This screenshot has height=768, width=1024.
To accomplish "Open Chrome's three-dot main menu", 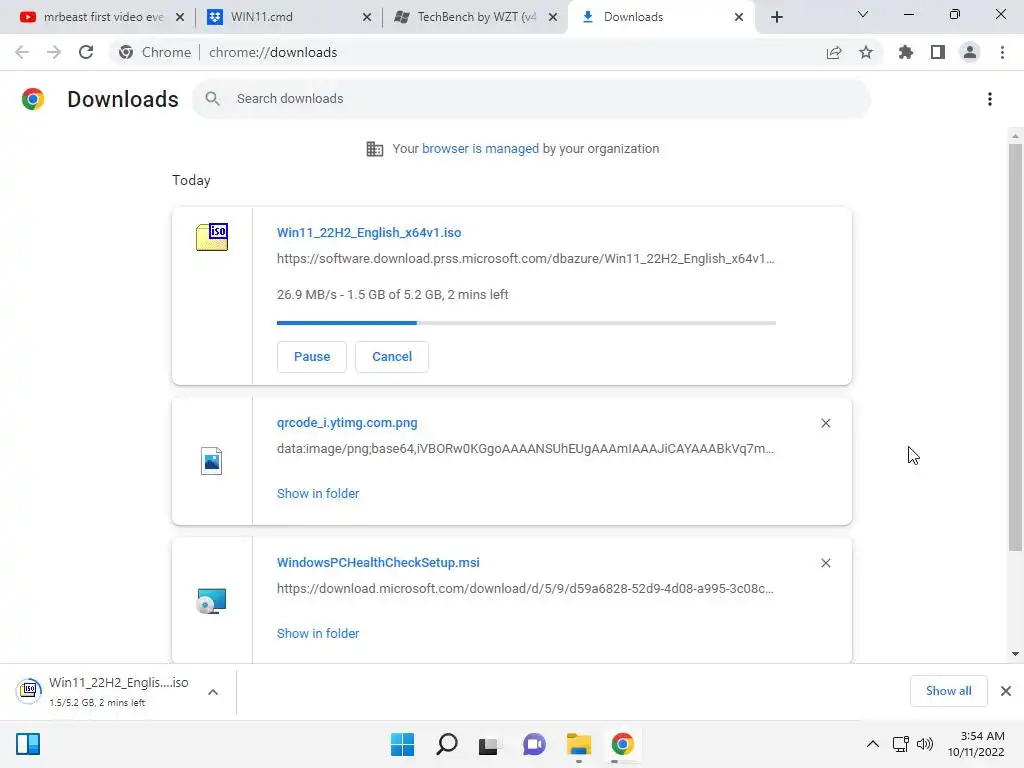I will [x=1002, y=52].
